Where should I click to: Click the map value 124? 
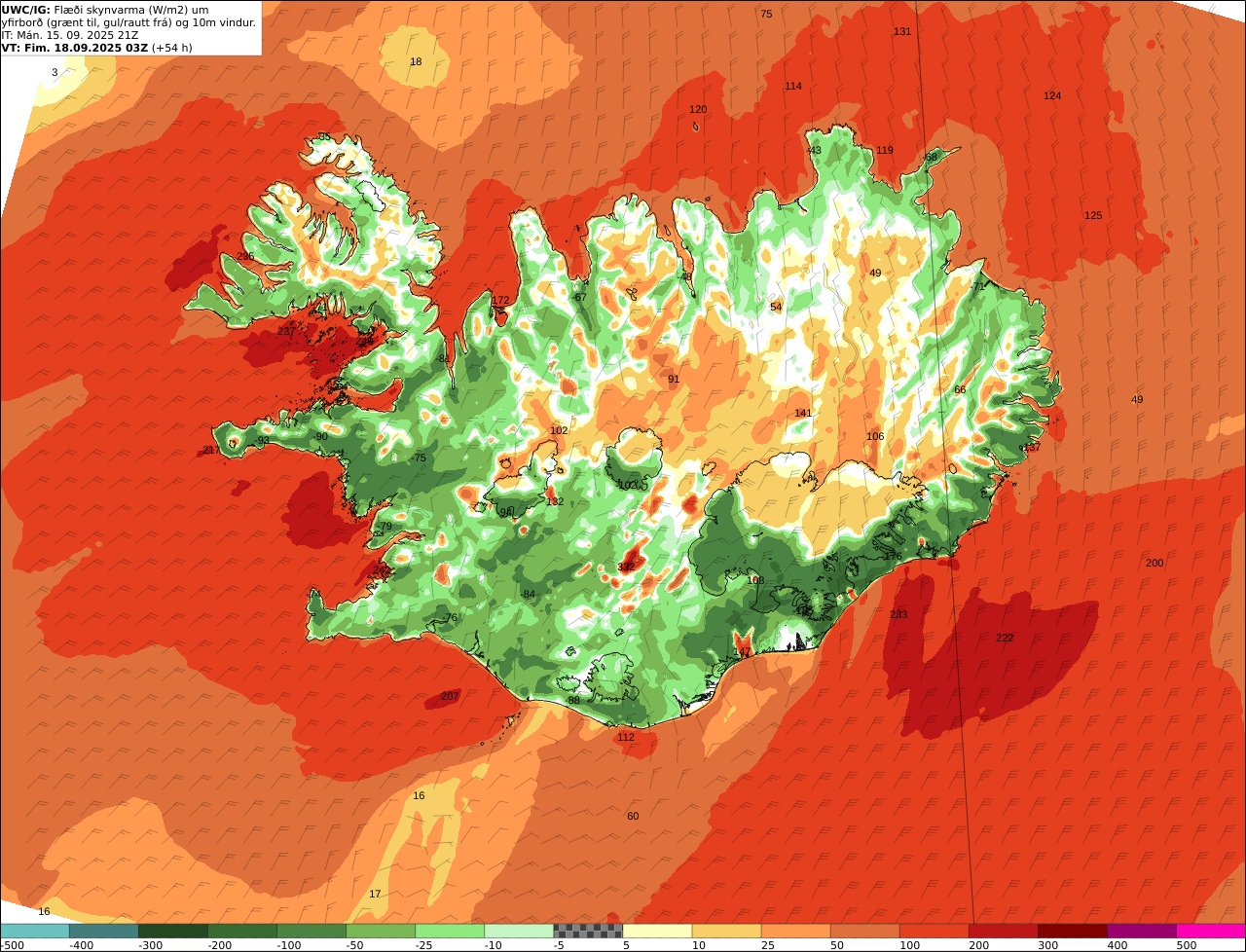(1052, 95)
